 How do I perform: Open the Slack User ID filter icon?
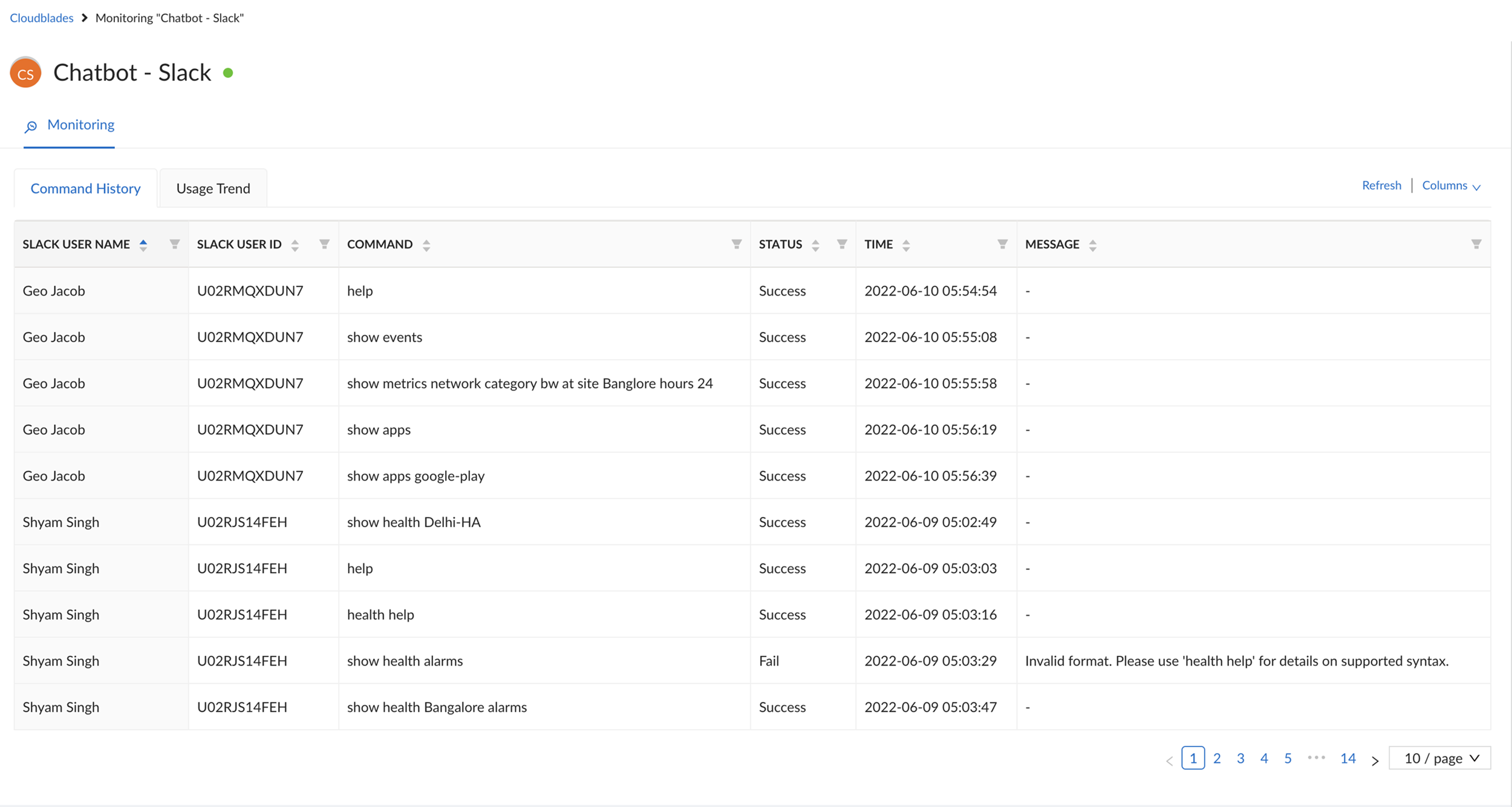coord(324,244)
